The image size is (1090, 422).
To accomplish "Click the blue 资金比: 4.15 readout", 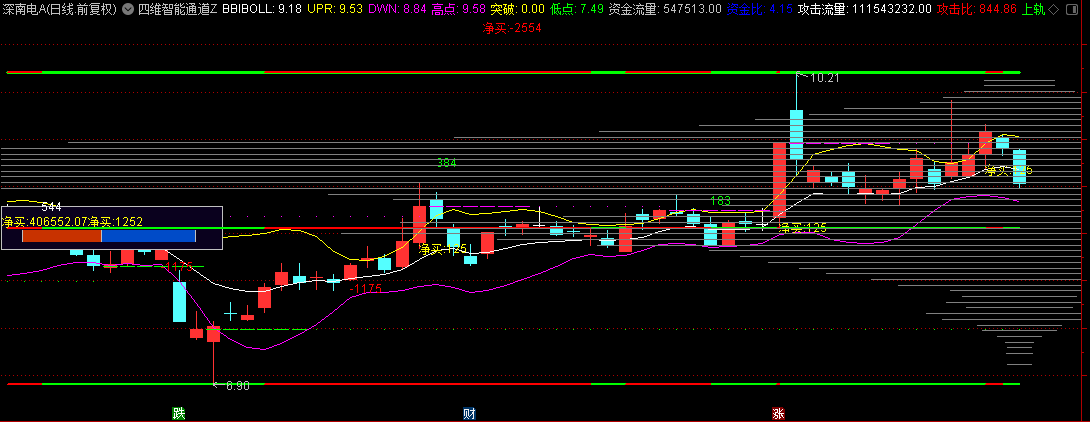I will pos(759,9).
